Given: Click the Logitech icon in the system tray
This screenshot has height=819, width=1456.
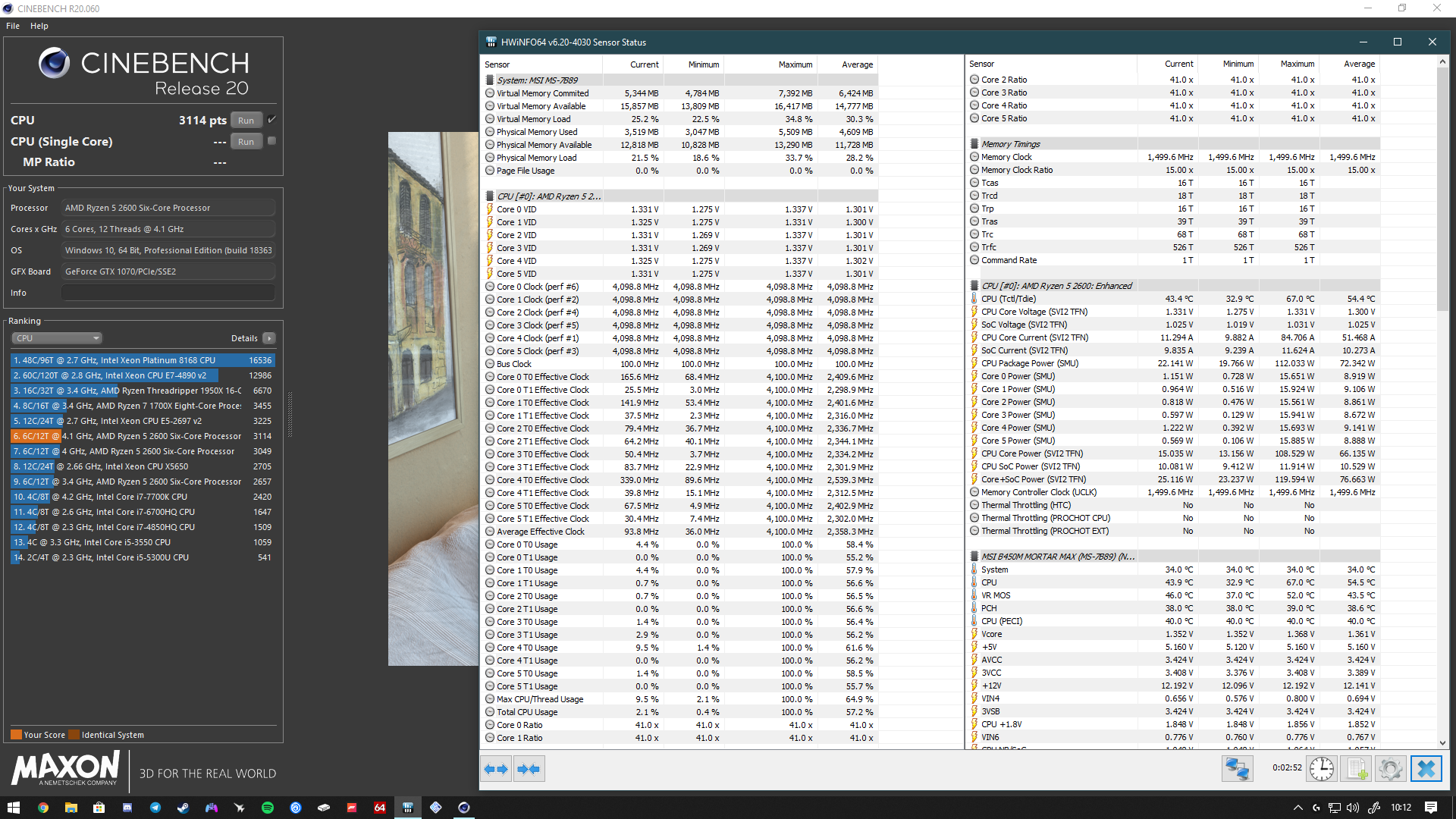Looking at the screenshot, I should [x=1316, y=808].
